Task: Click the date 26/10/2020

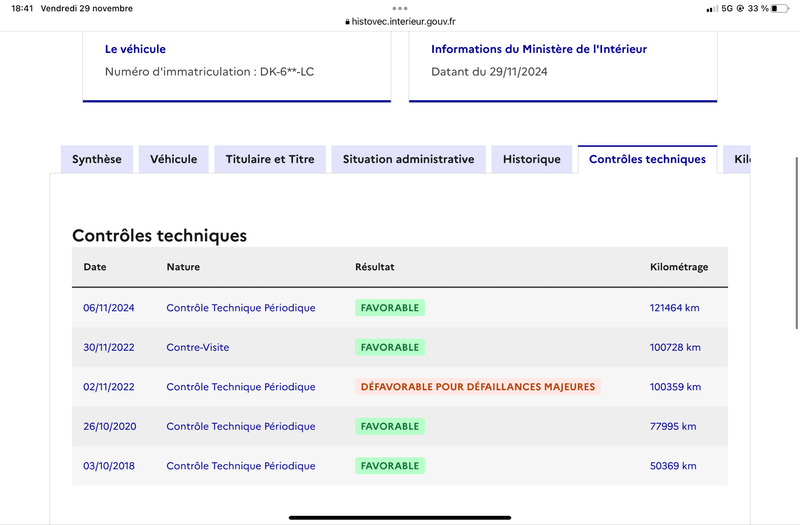Action: click(110, 427)
